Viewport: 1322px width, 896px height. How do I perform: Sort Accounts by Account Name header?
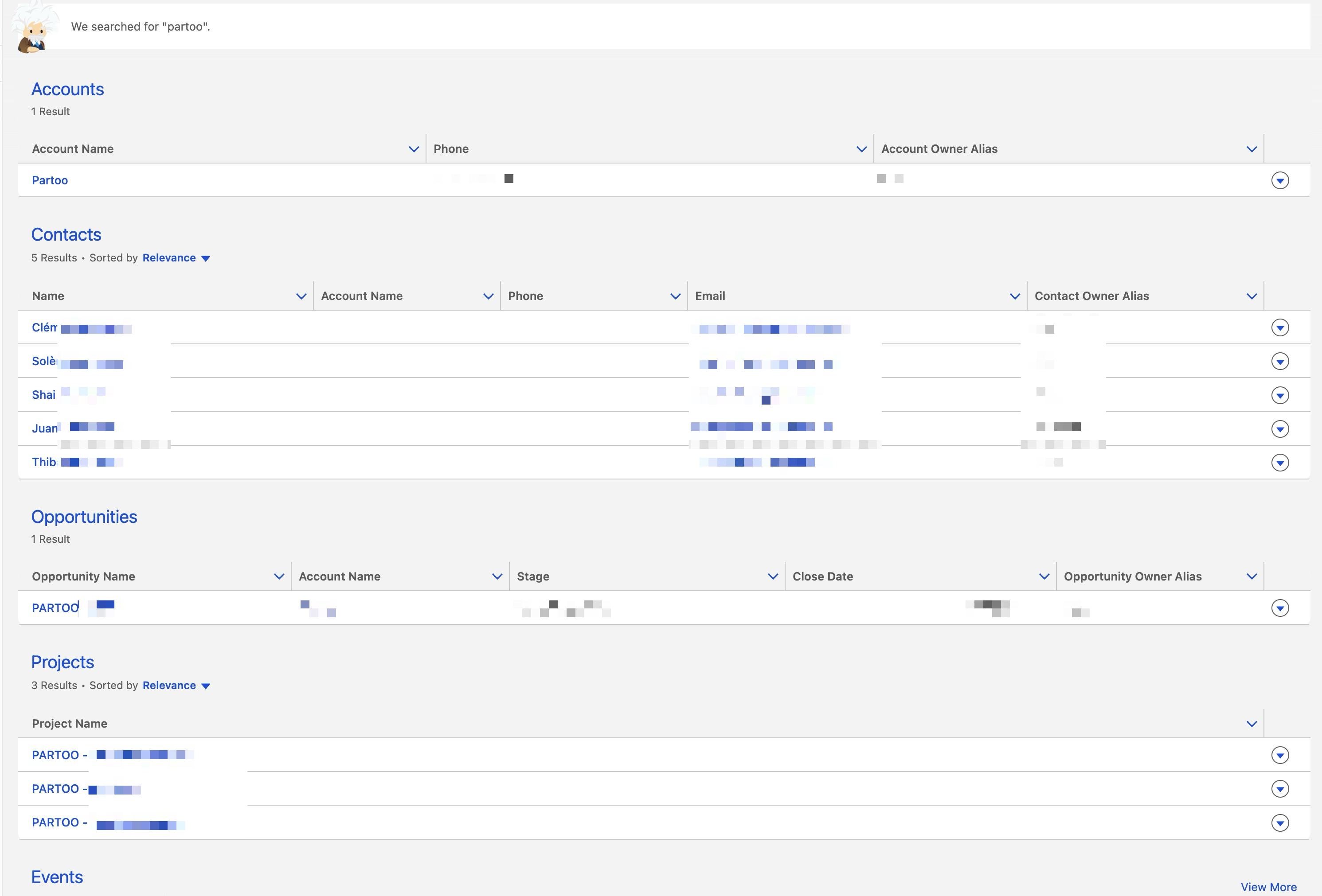[73, 149]
